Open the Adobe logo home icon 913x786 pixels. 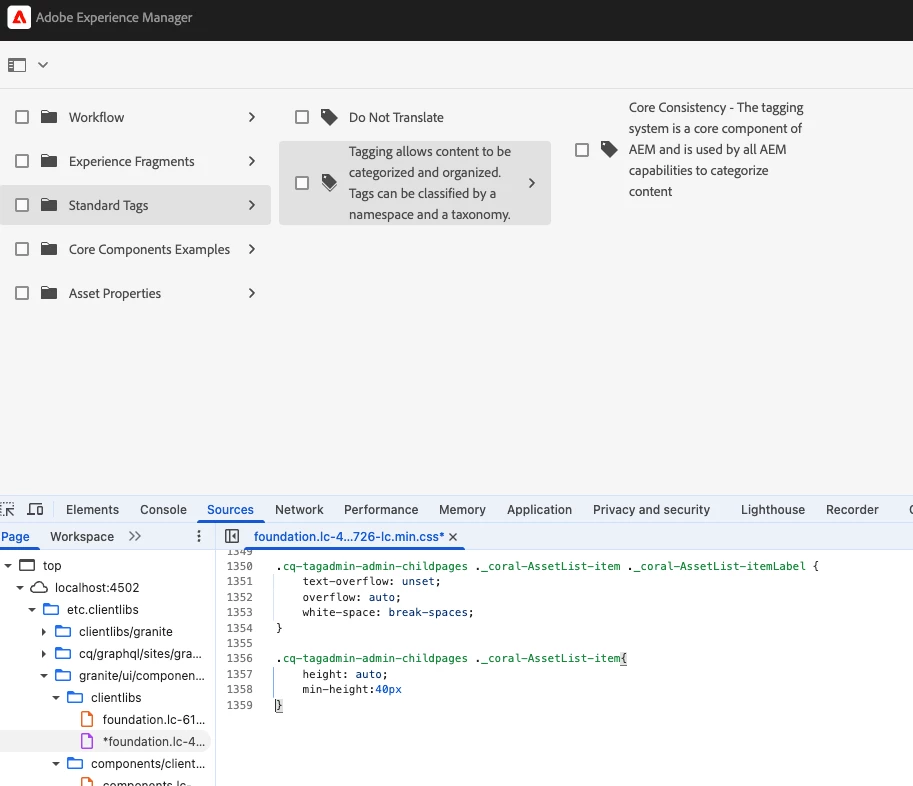19,17
